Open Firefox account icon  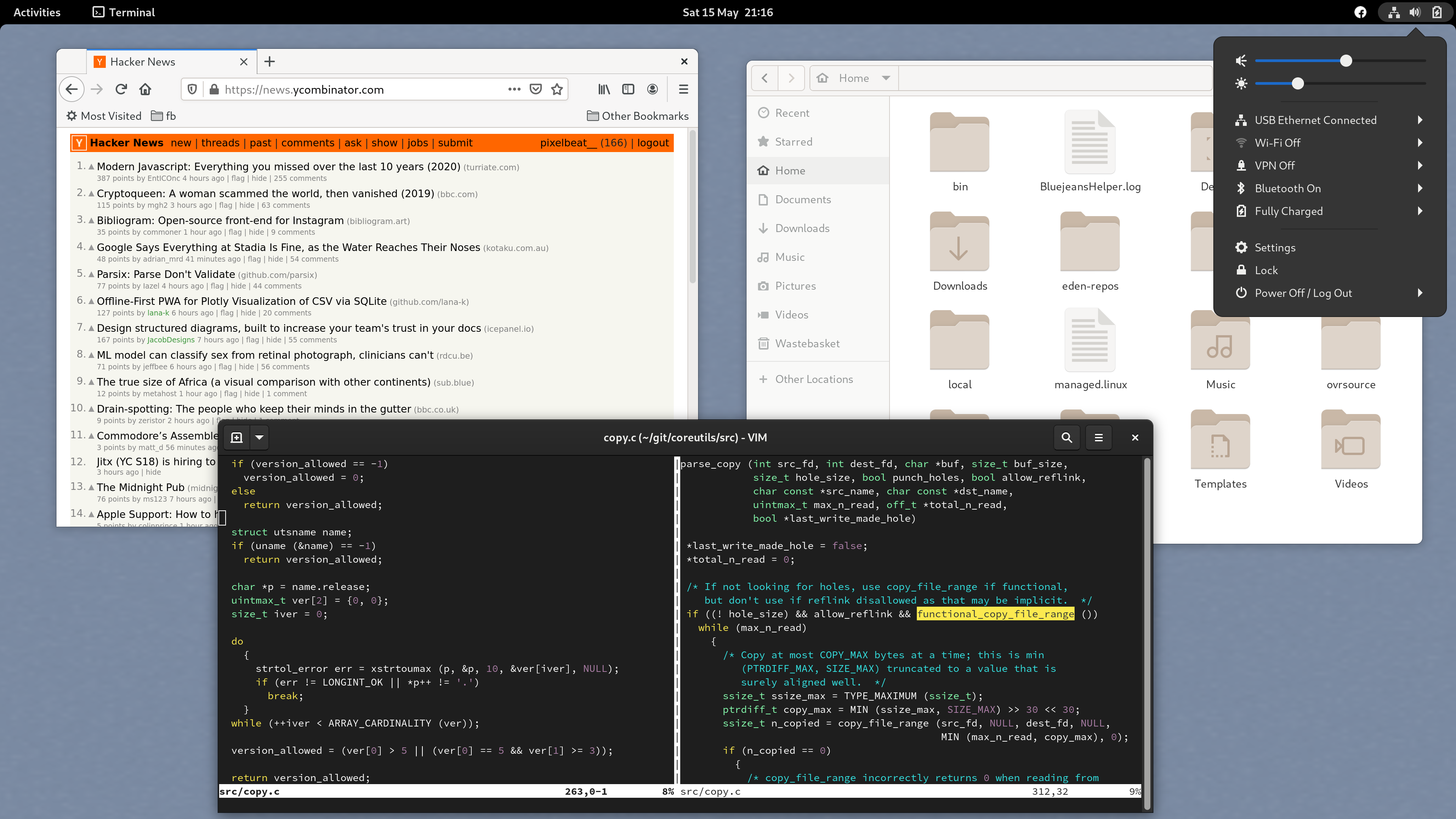pyautogui.click(x=652, y=89)
